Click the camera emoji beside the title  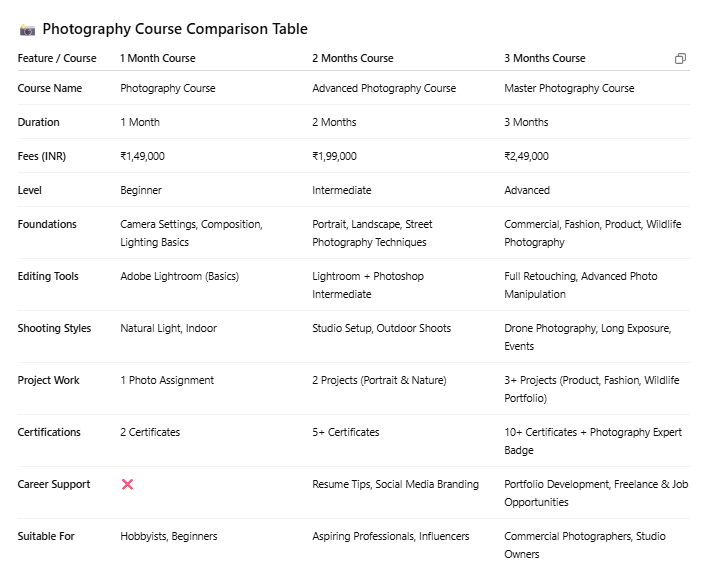click(x=27, y=30)
